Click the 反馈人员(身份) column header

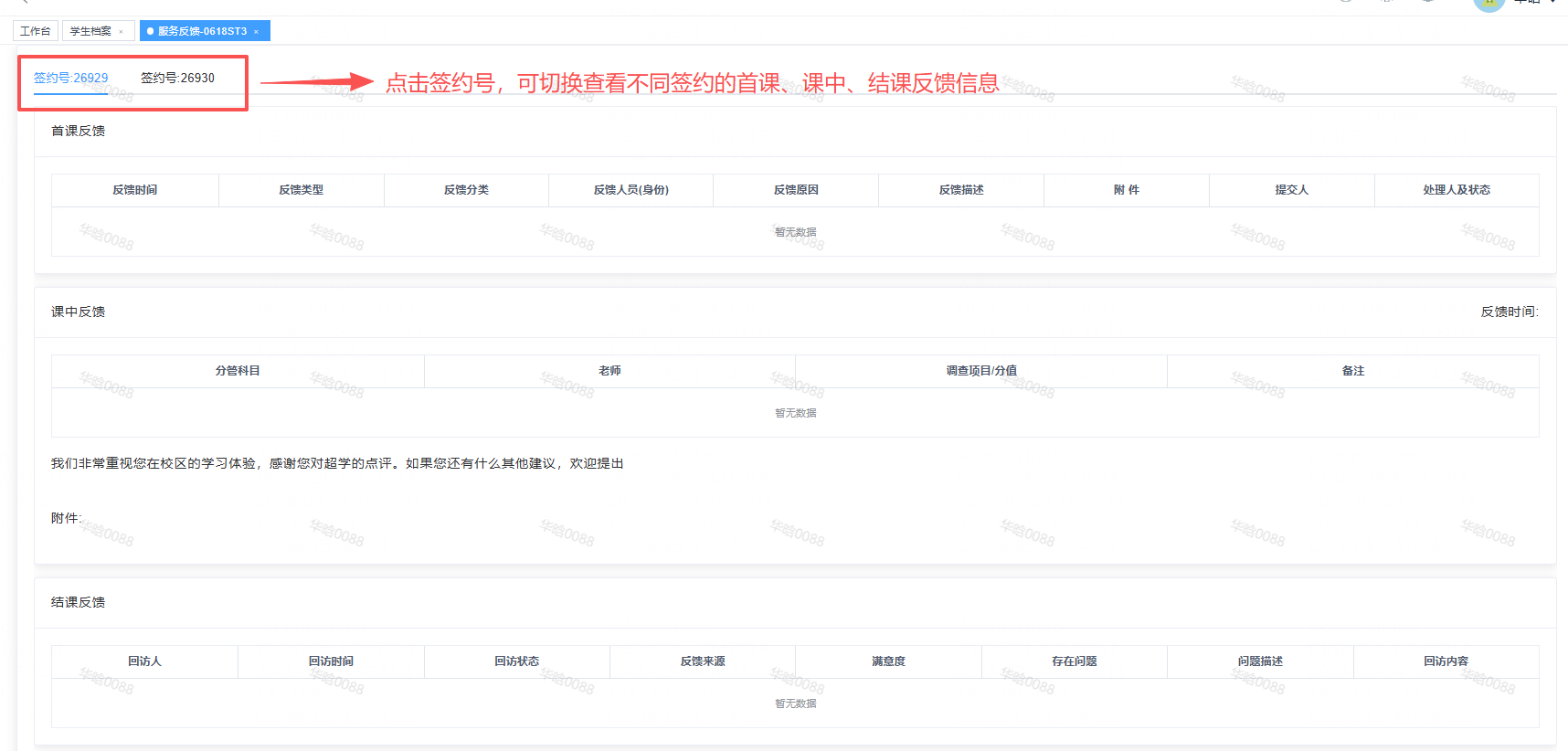630,190
